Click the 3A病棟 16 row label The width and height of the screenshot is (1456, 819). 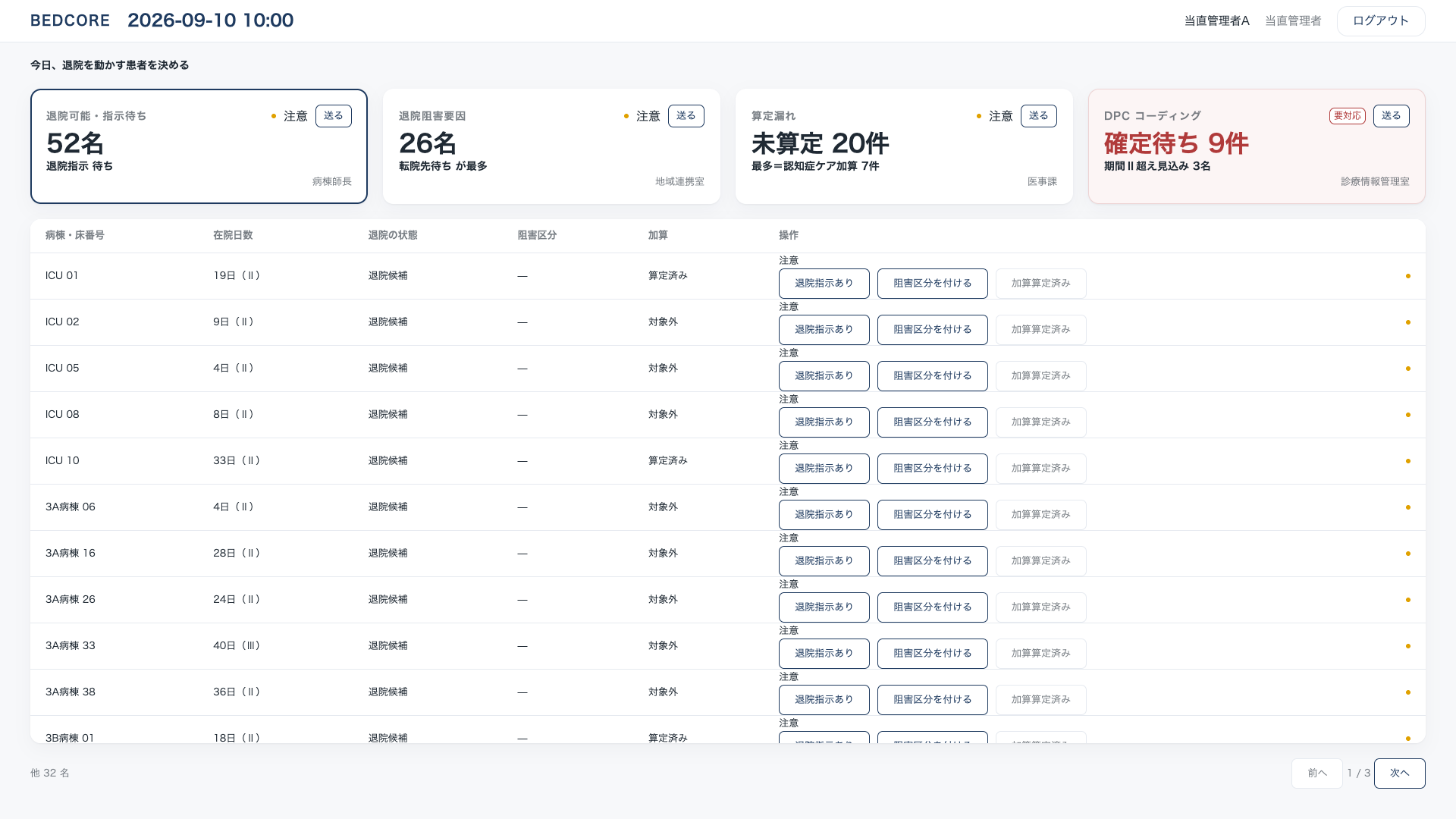coord(71,554)
